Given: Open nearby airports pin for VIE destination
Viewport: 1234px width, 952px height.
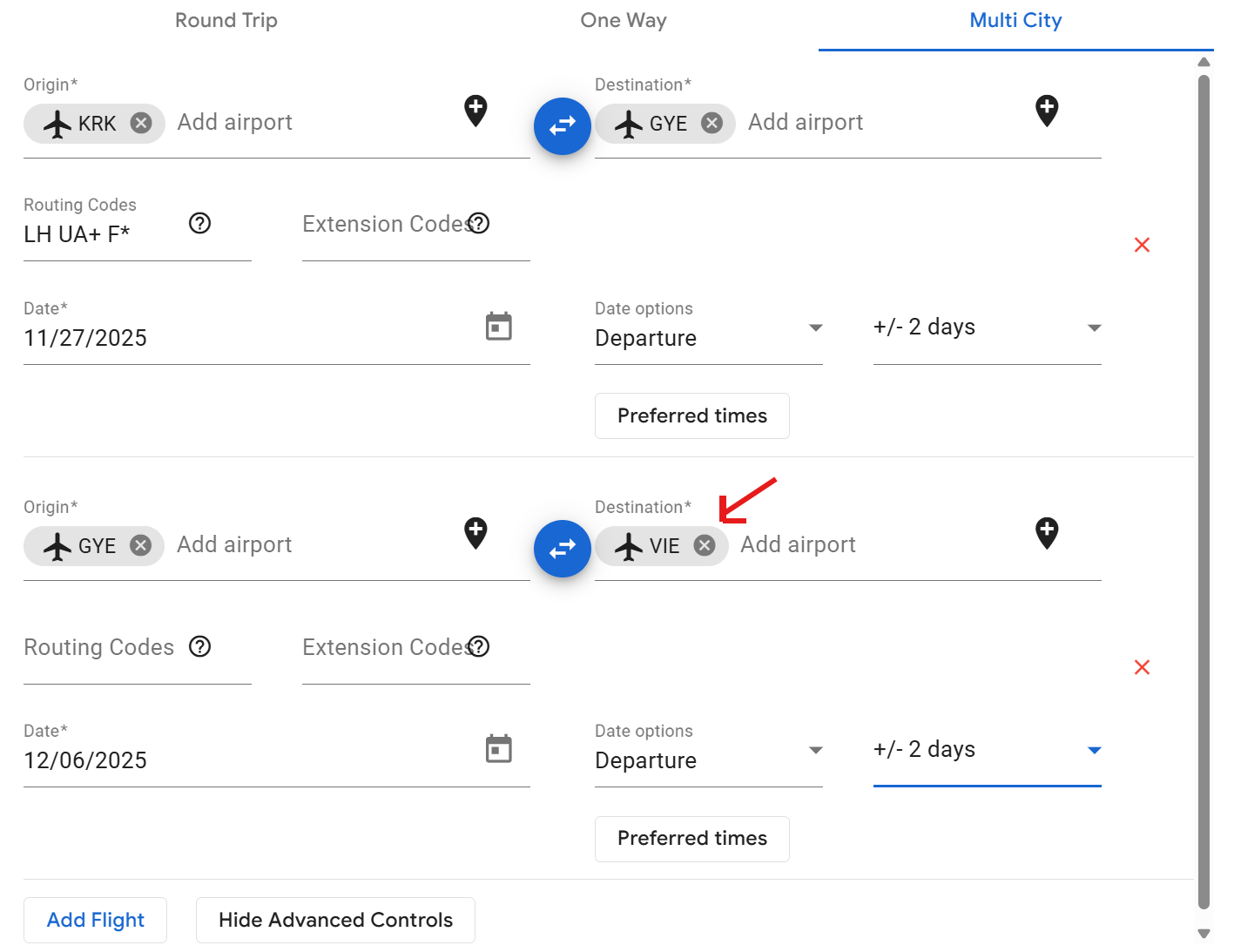Looking at the screenshot, I should click(1047, 533).
